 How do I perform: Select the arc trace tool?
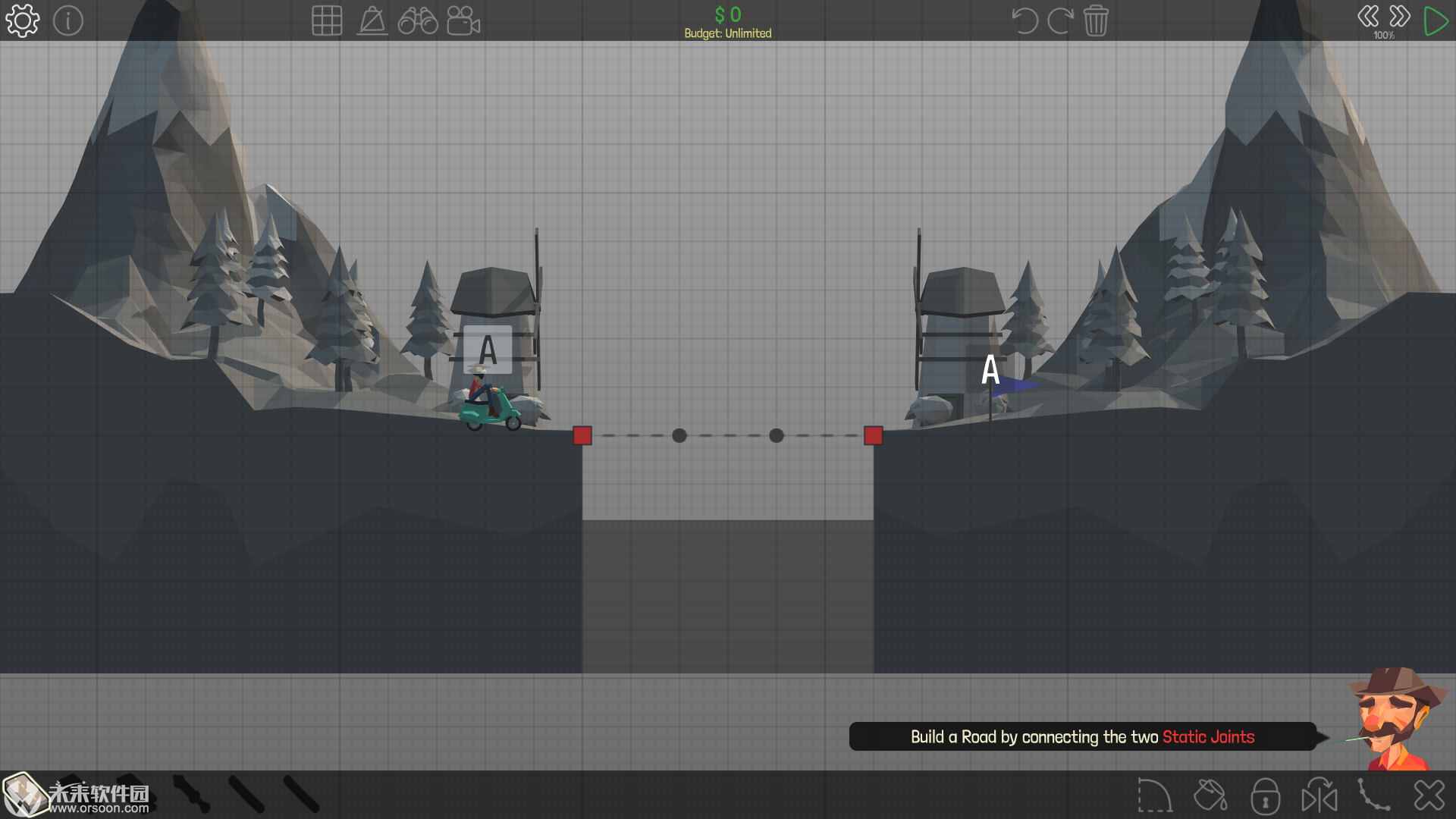1155,795
